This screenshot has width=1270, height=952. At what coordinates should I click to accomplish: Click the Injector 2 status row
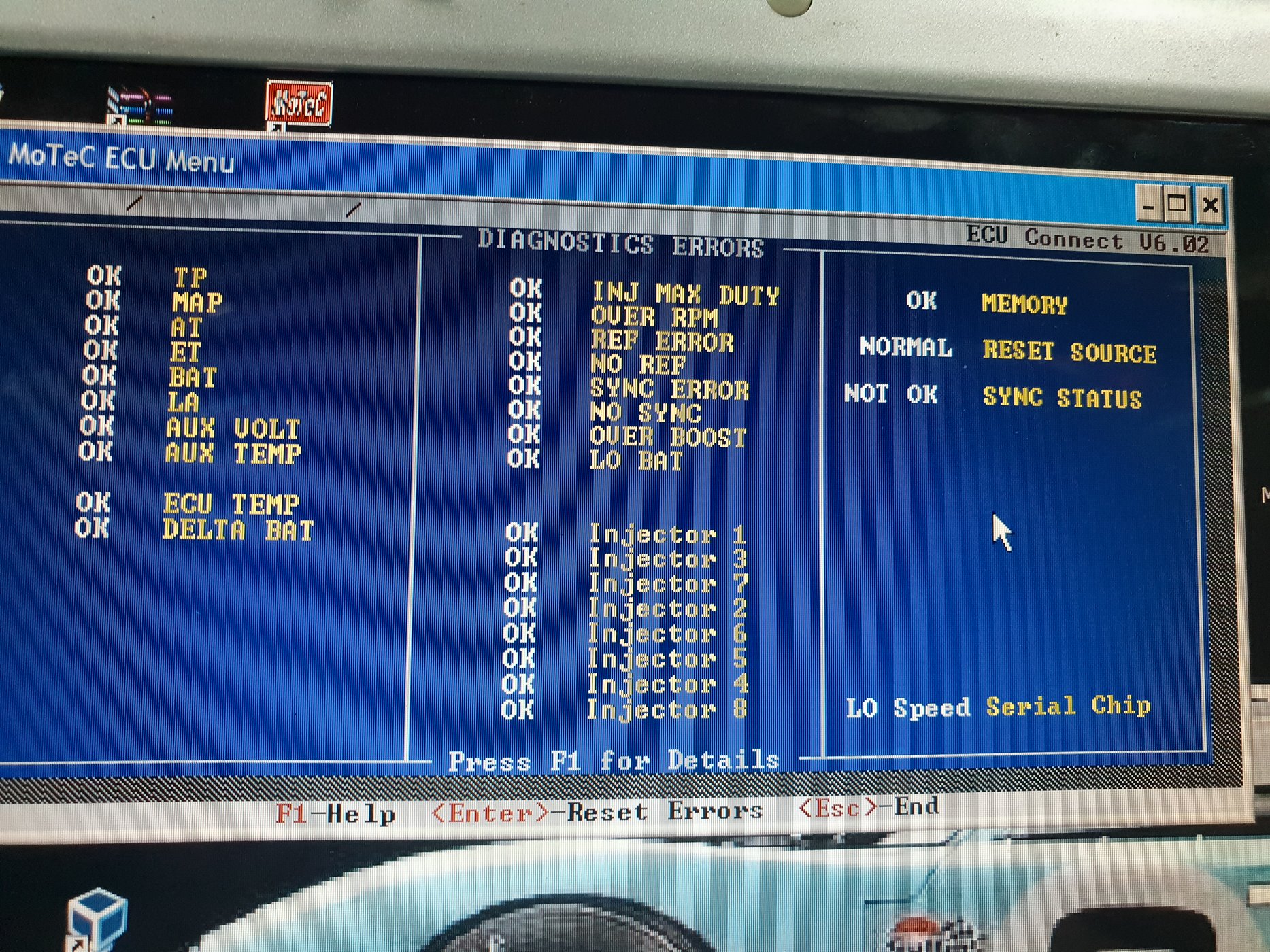tap(625, 608)
